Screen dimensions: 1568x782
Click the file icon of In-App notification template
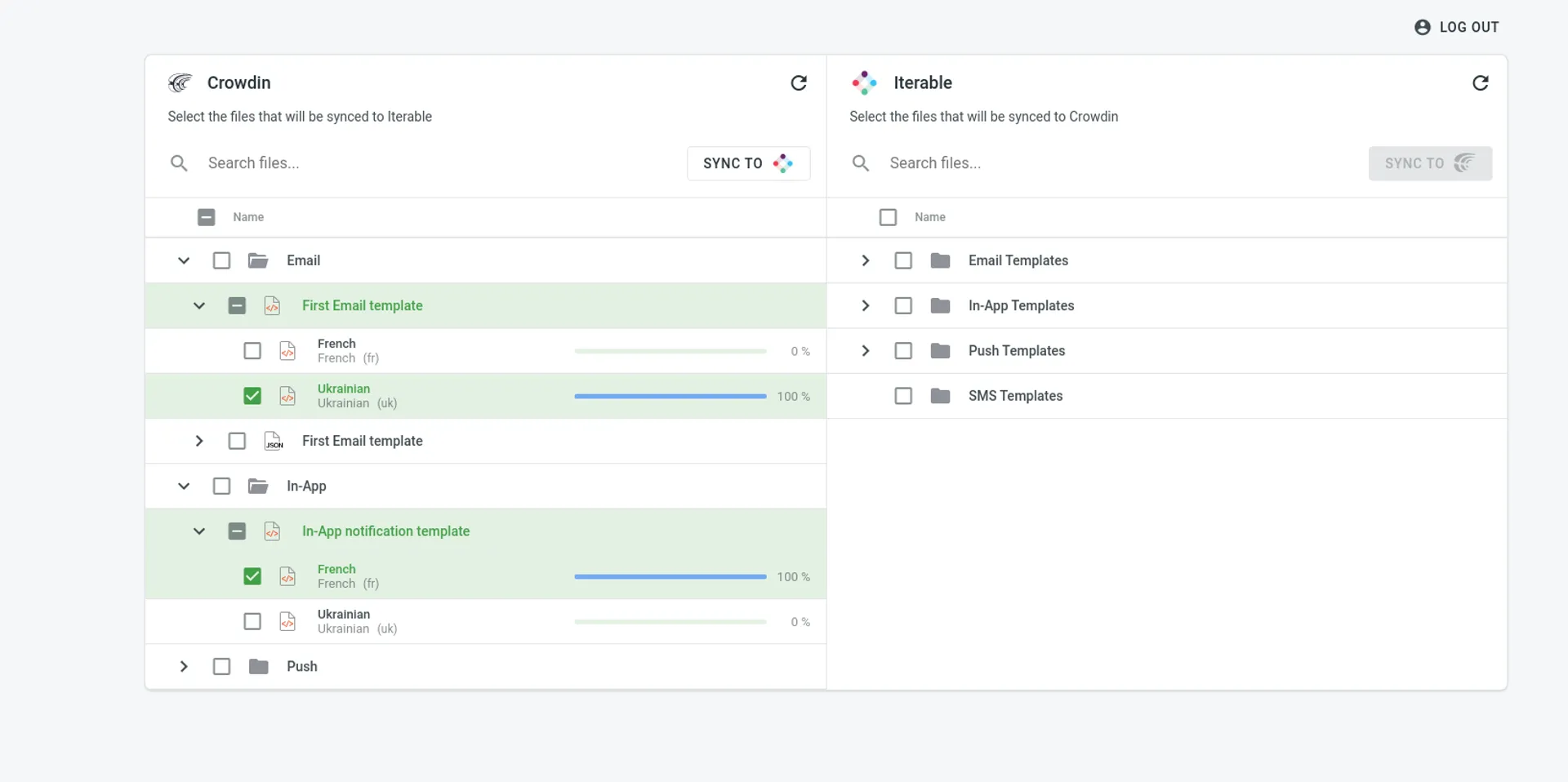[x=273, y=531]
